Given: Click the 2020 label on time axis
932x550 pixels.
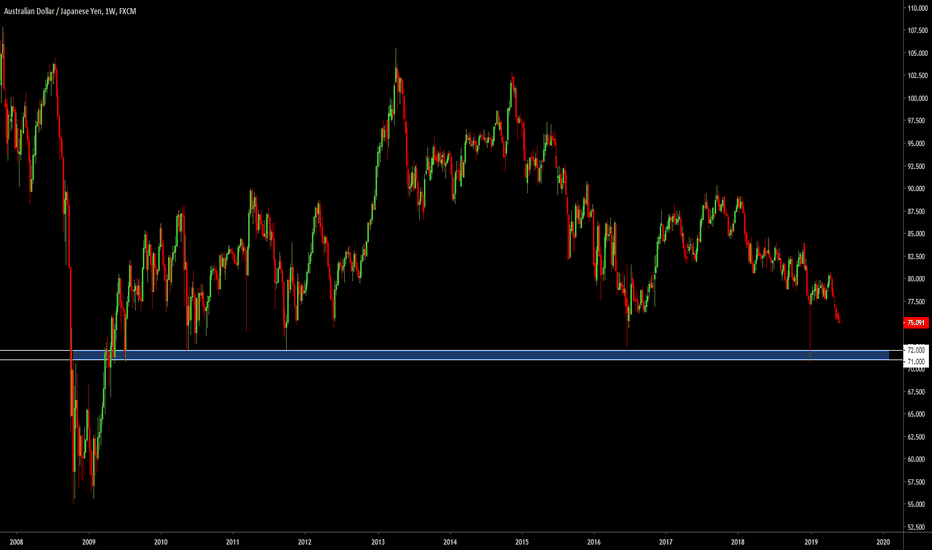Looking at the screenshot, I should (883, 542).
